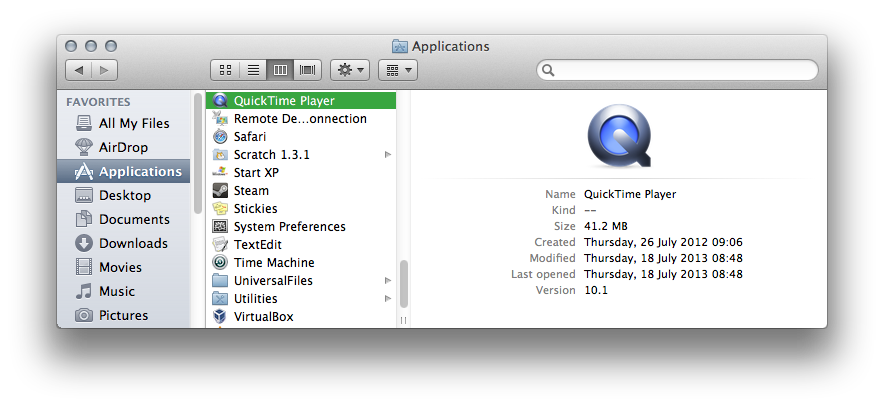Click the Downloads arrow icon

[84, 244]
